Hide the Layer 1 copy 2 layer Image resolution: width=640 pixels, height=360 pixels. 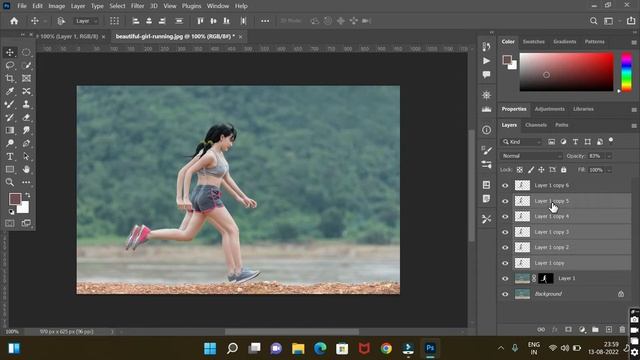point(505,248)
